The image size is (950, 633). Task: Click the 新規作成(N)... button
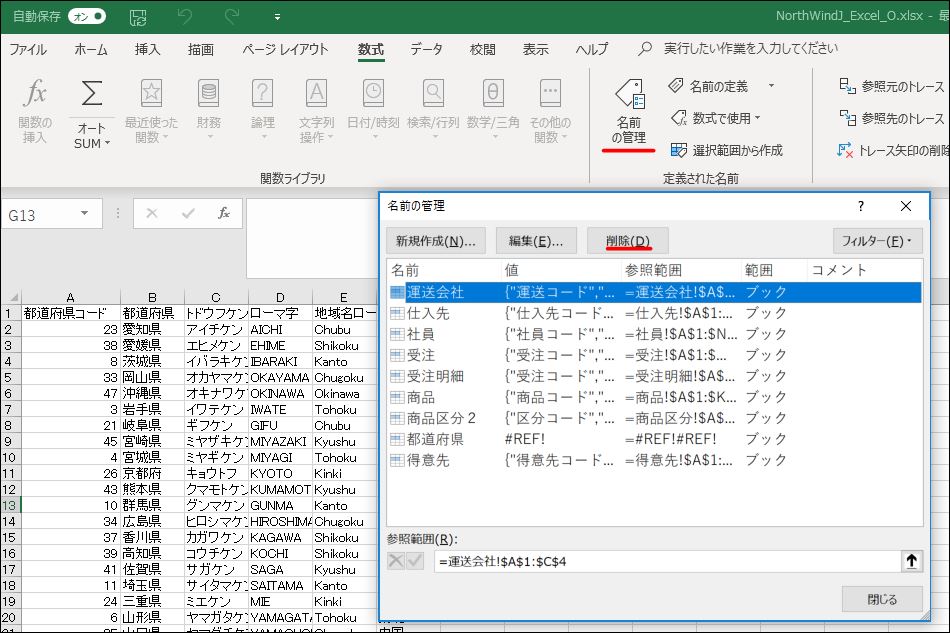click(436, 241)
